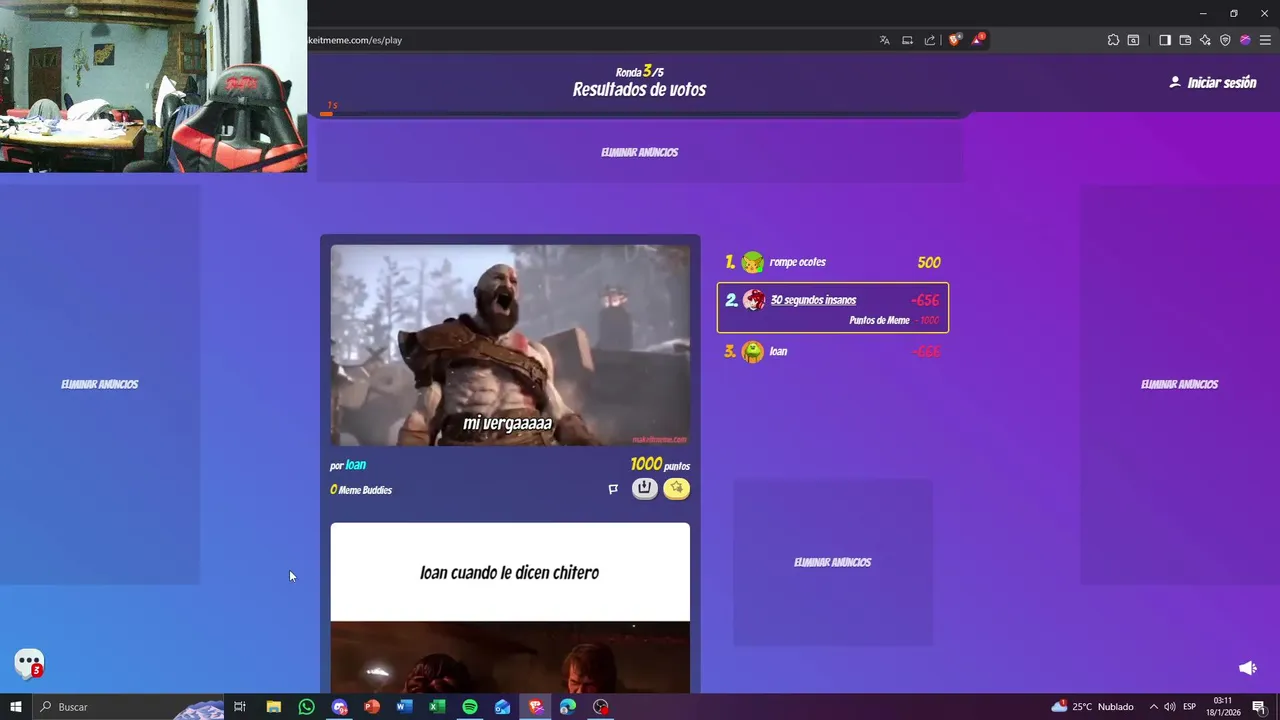The width and height of the screenshot is (1280, 720).
Task: Open Leo AI sparkle icon
Action: [x=1205, y=40]
